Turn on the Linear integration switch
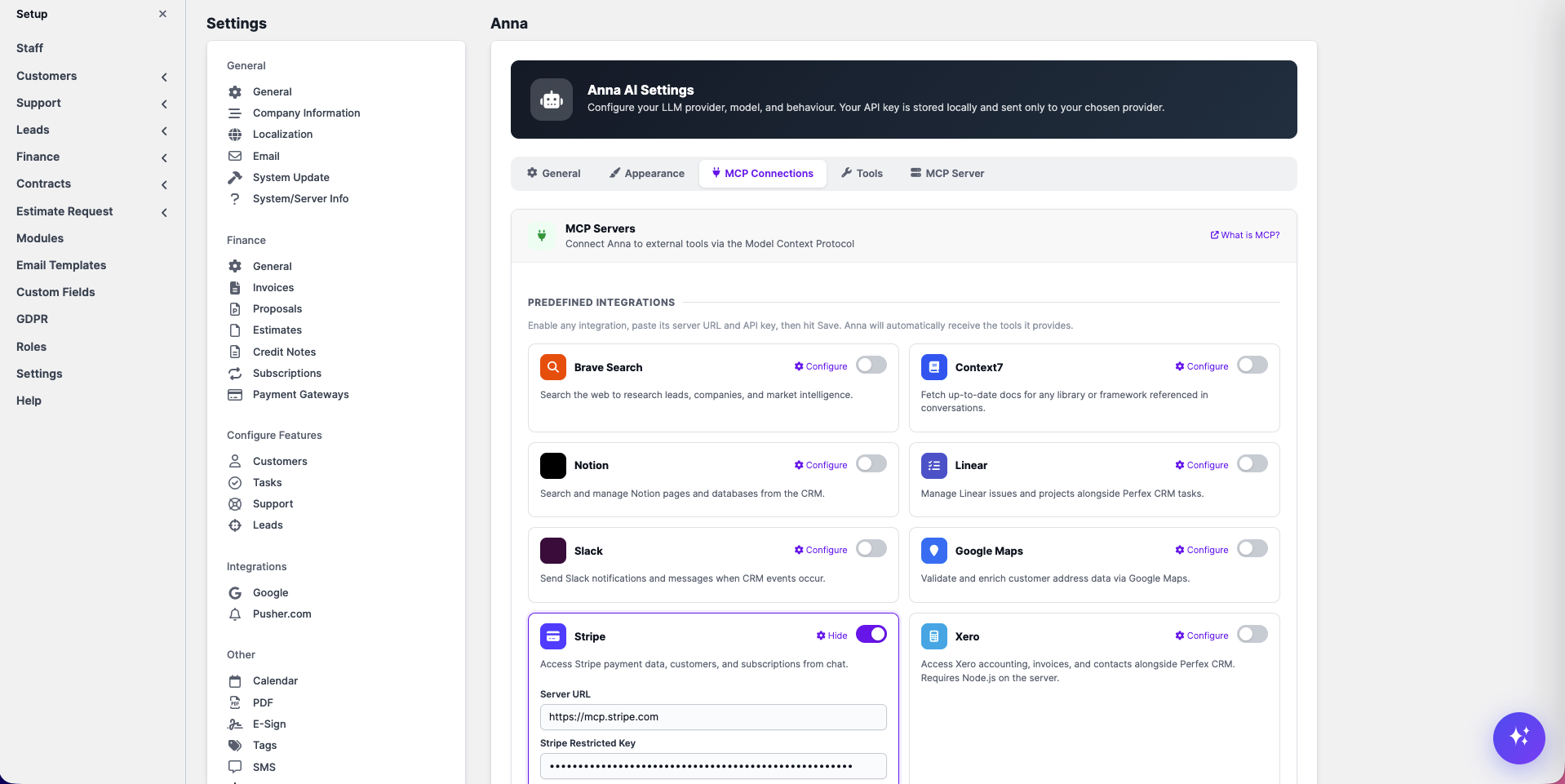The width and height of the screenshot is (1565, 784). pyautogui.click(x=1252, y=464)
